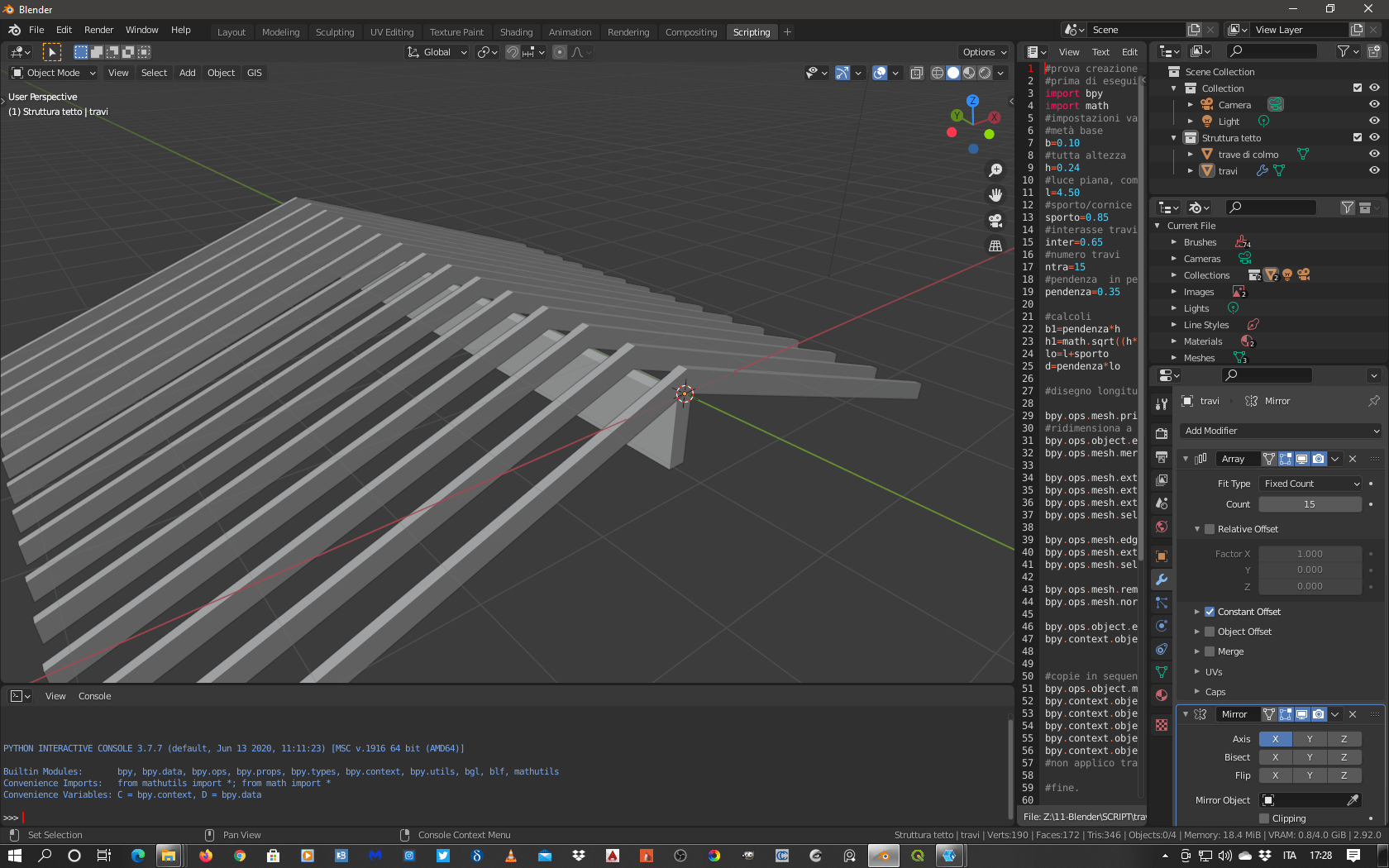
Task: Open the Particles properties tab
Action: [x=1162, y=603]
